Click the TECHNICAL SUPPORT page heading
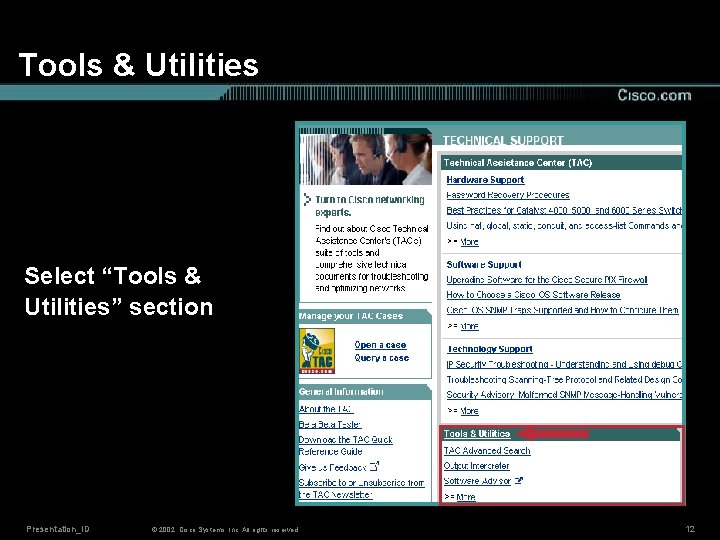This screenshot has height=540, width=720. (503, 140)
